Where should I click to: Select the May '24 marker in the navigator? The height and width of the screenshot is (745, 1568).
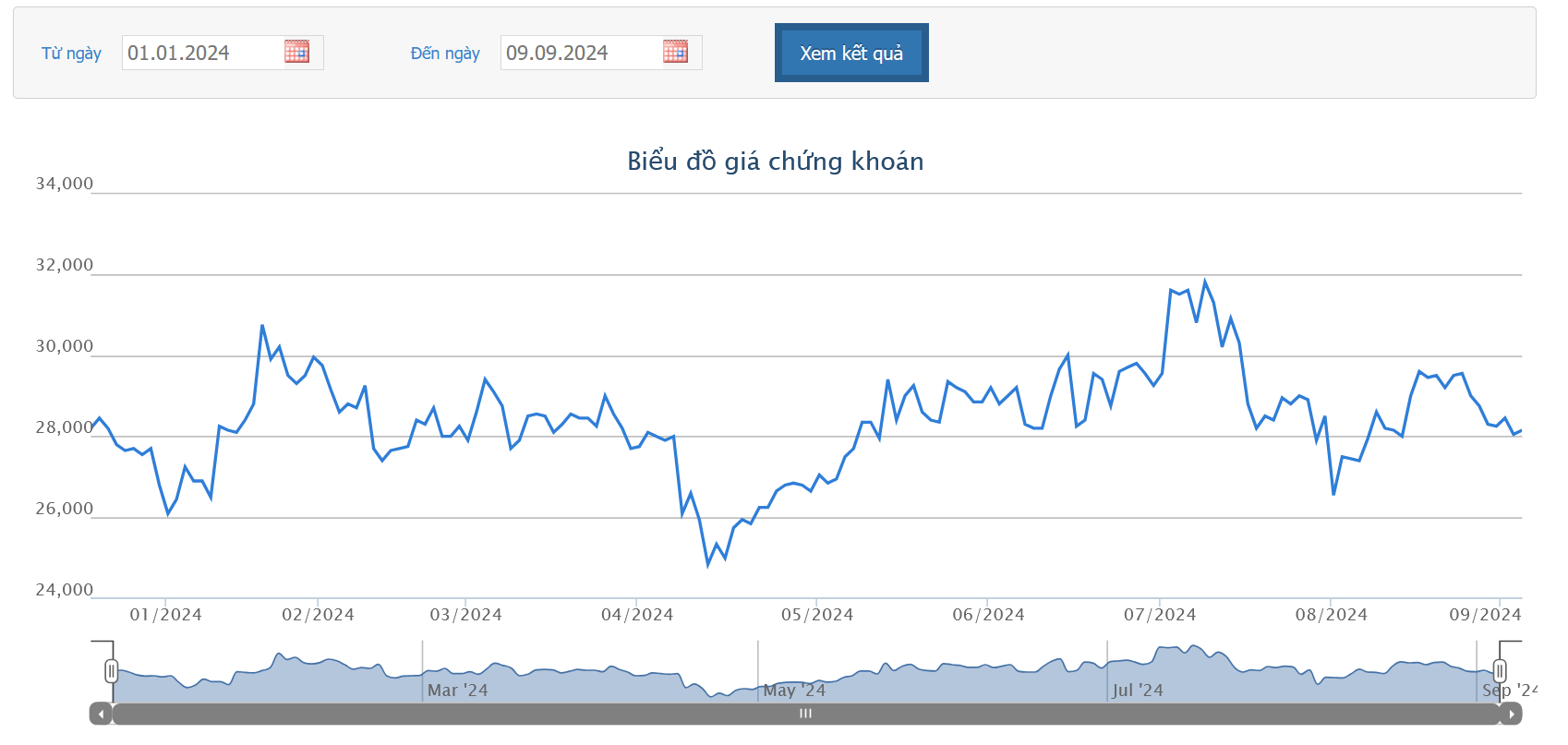tap(794, 691)
